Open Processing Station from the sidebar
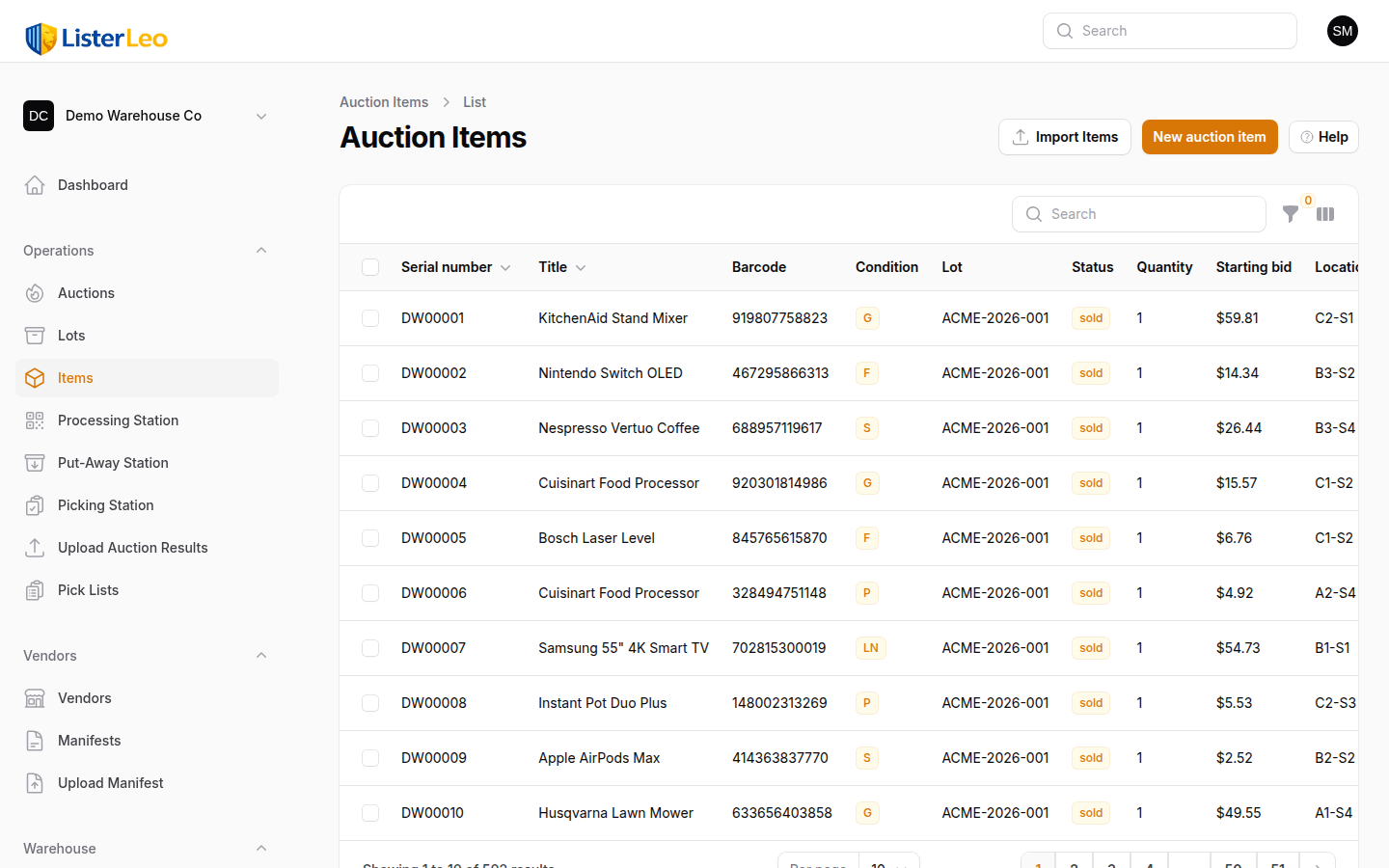1389x868 pixels. (118, 420)
